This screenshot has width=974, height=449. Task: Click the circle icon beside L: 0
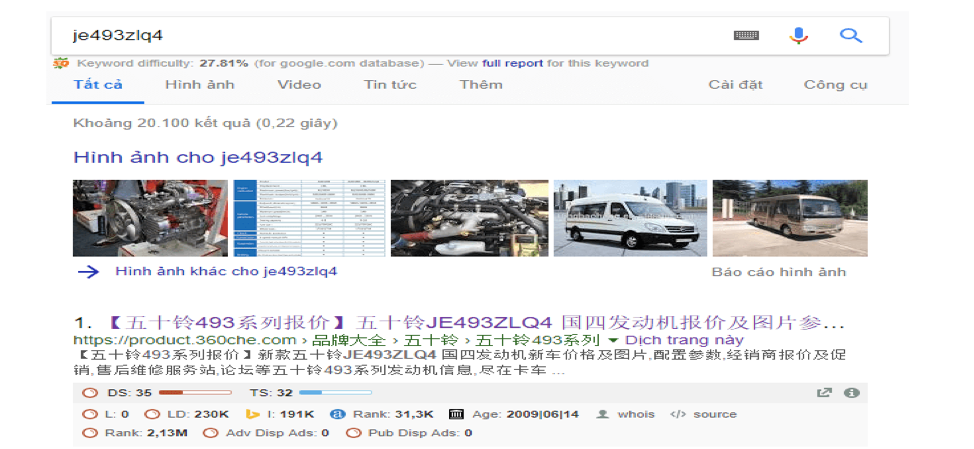pyautogui.click(x=90, y=414)
